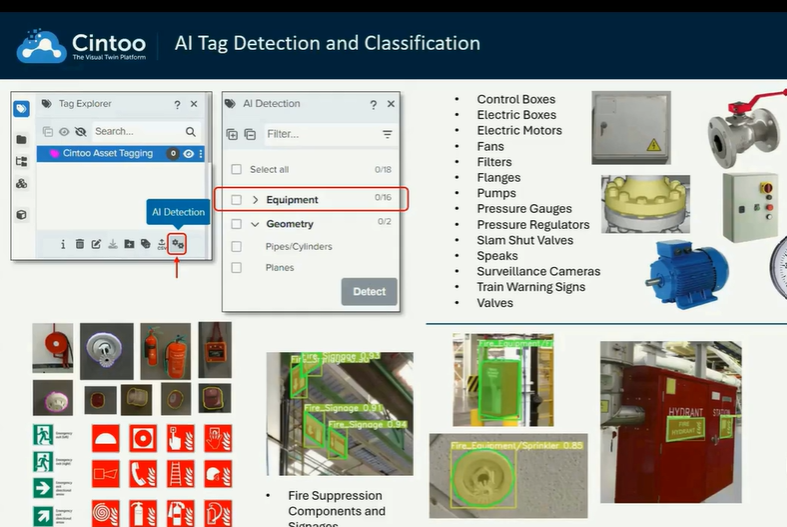The width and height of the screenshot is (787, 527).
Task: Open AI Detection gears icon
Action: click(x=178, y=244)
